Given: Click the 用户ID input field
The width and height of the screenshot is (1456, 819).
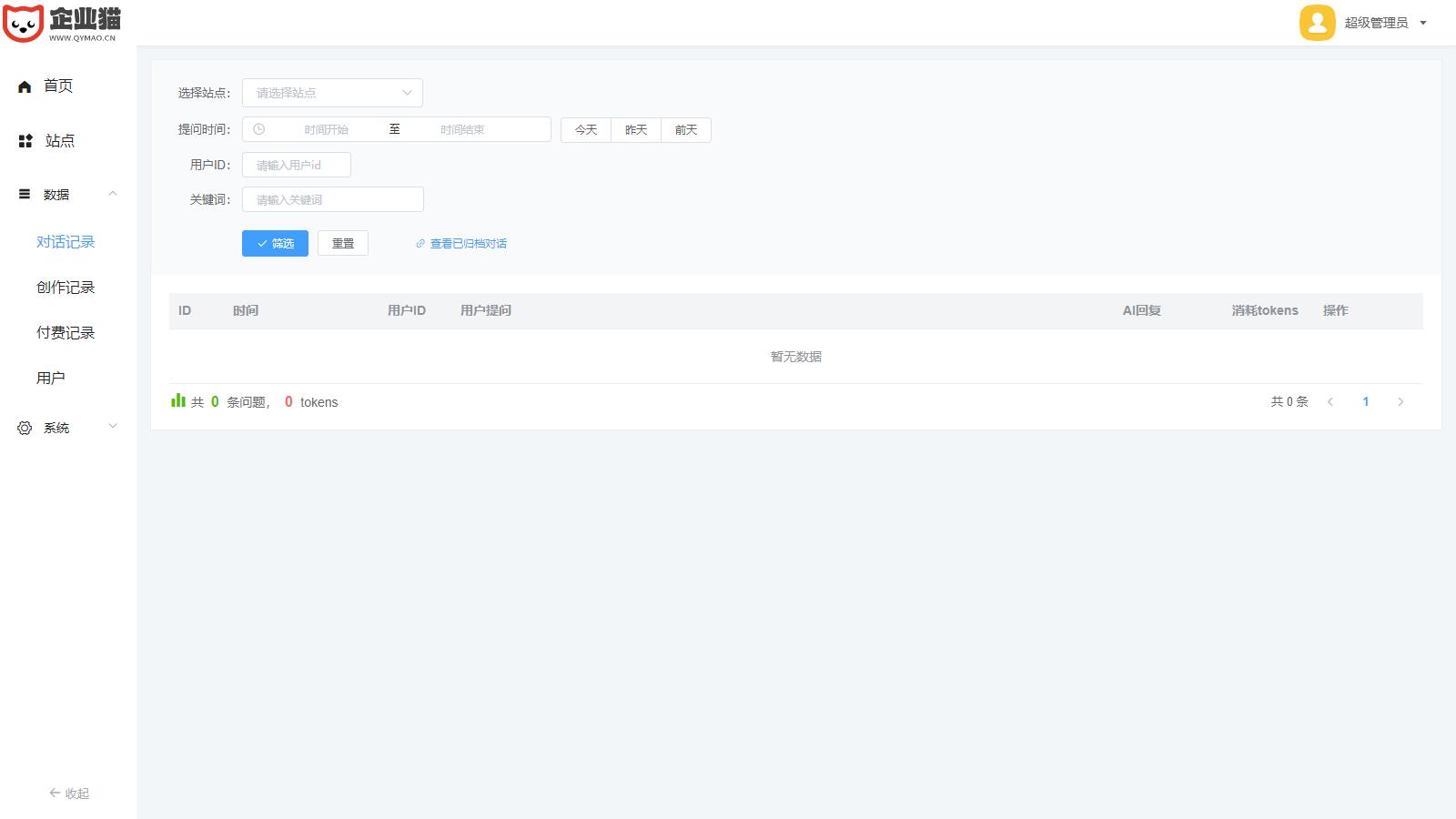Looking at the screenshot, I should (x=297, y=165).
